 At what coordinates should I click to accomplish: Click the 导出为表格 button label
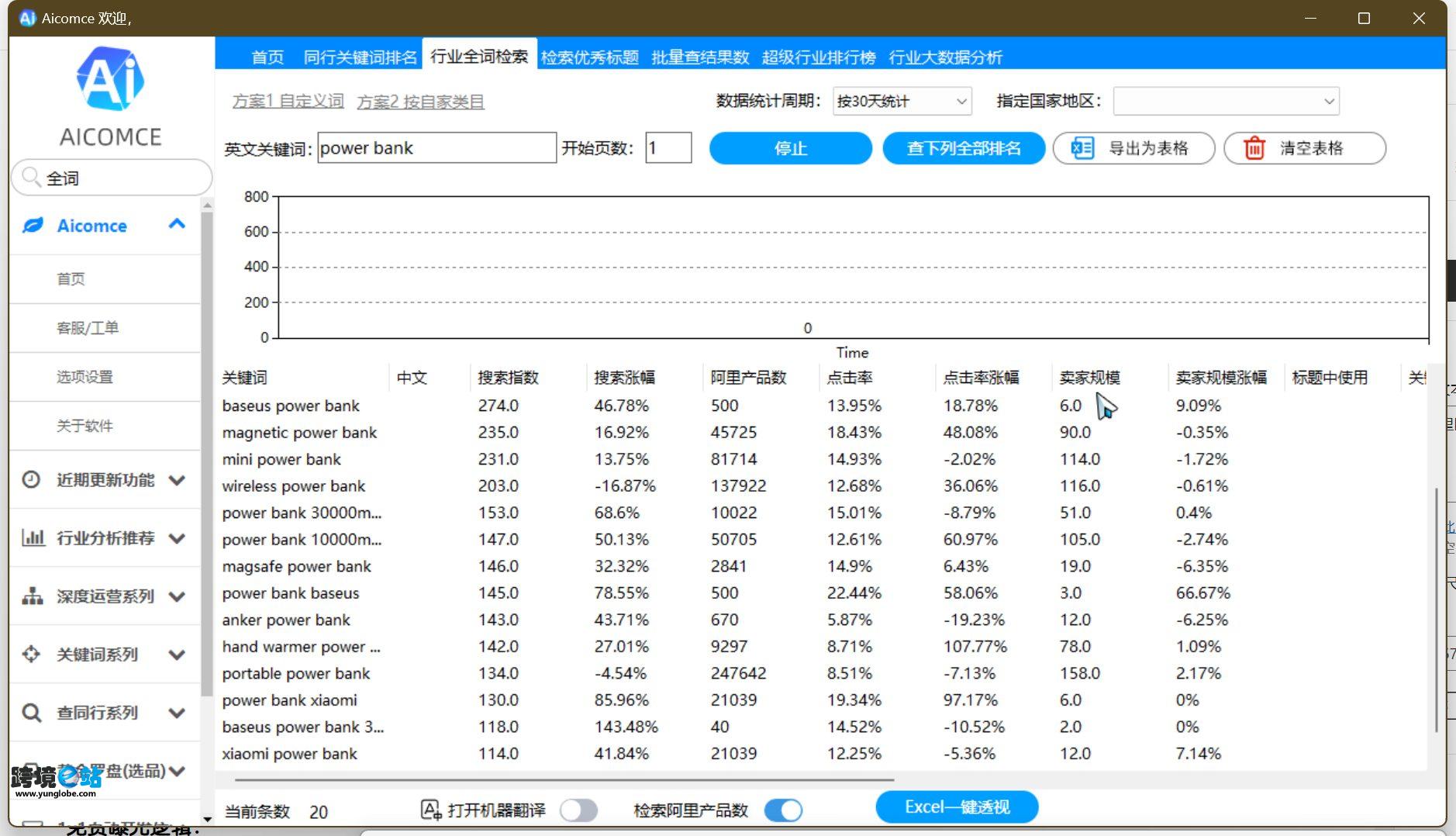click(x=1148, y=148)
